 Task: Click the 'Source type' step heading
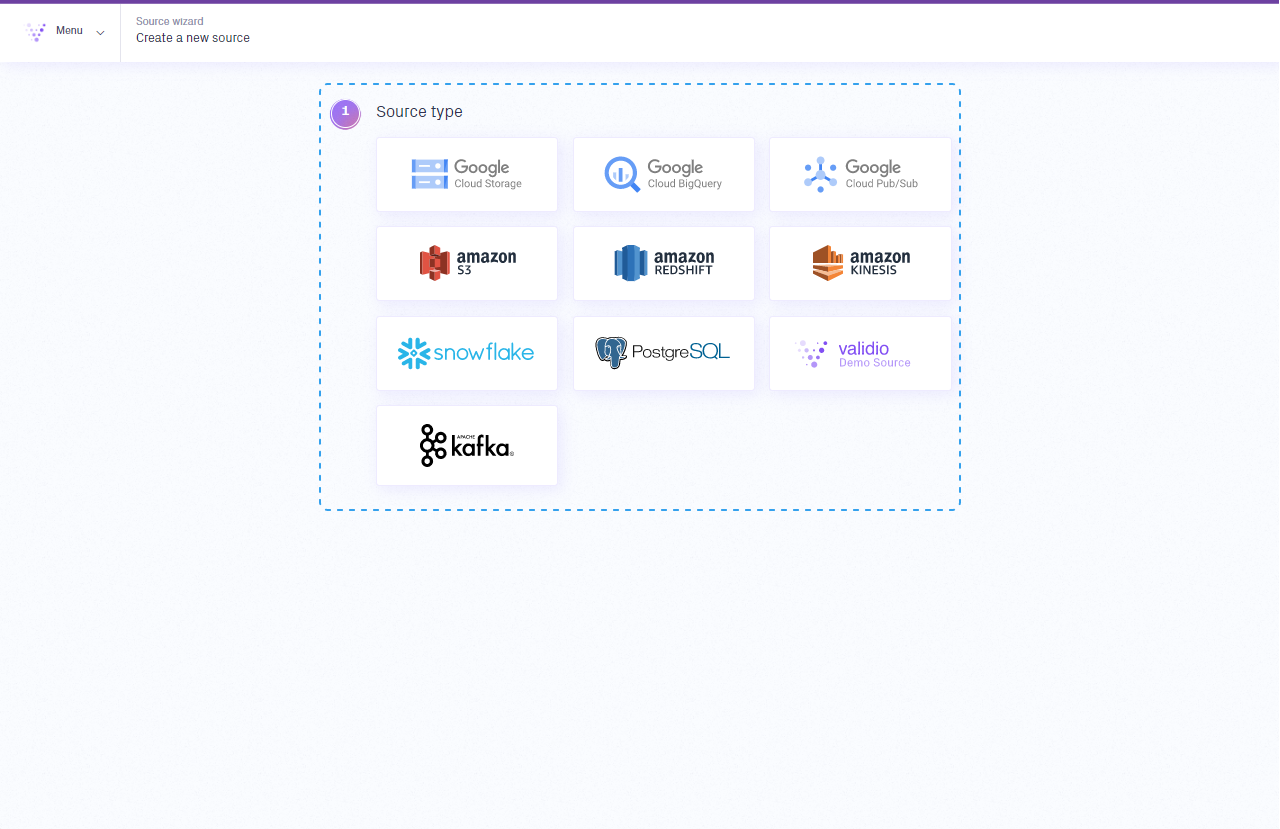coord(419,111)
